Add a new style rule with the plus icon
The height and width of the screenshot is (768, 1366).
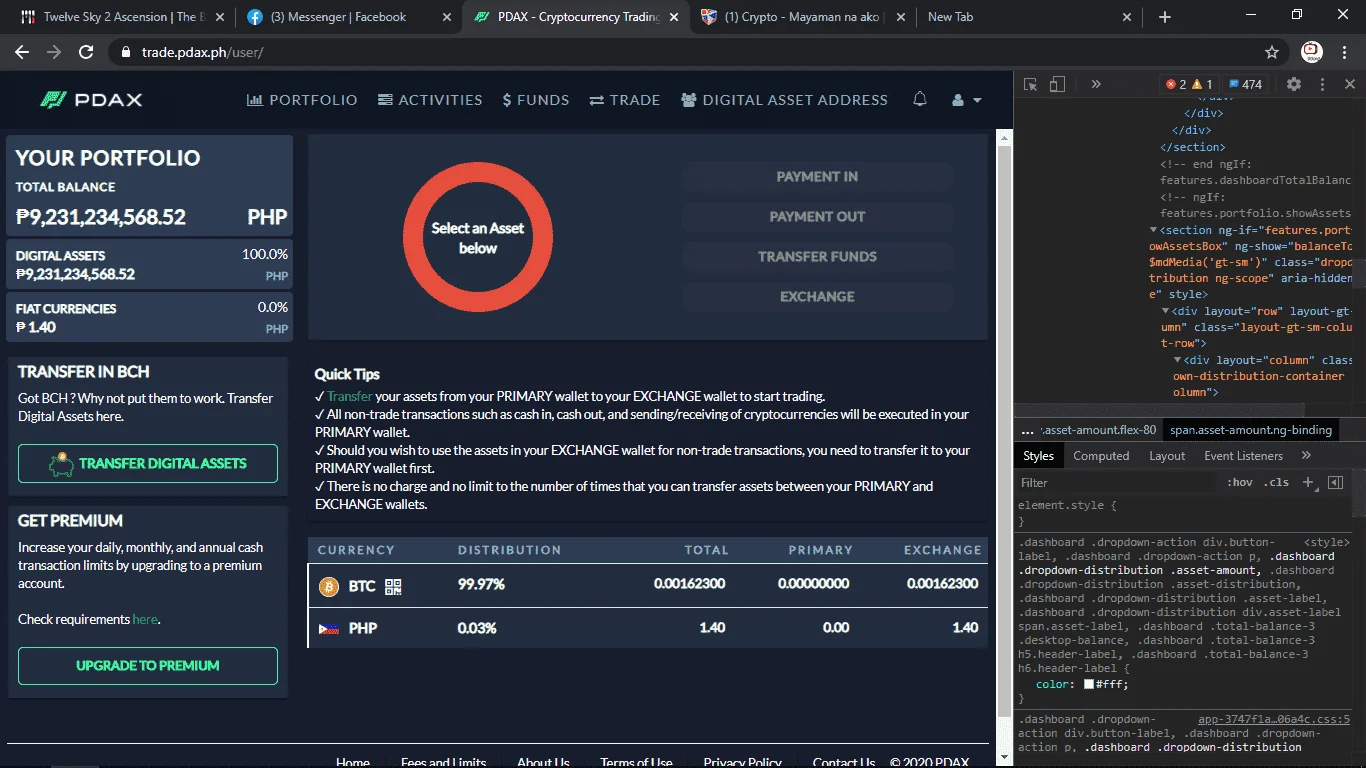tap(1307, 483)
